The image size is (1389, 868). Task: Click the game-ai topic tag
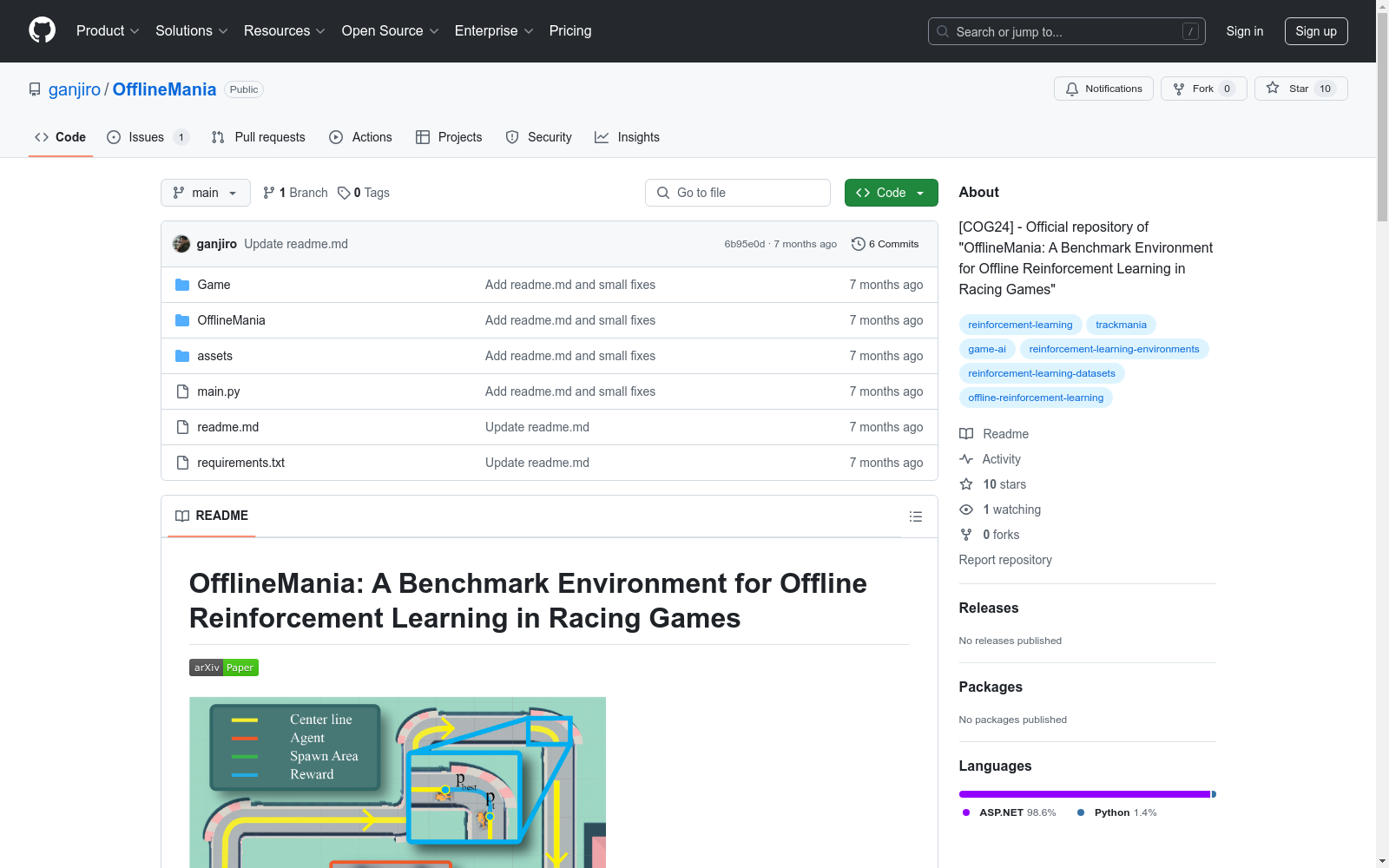(987, 349)
